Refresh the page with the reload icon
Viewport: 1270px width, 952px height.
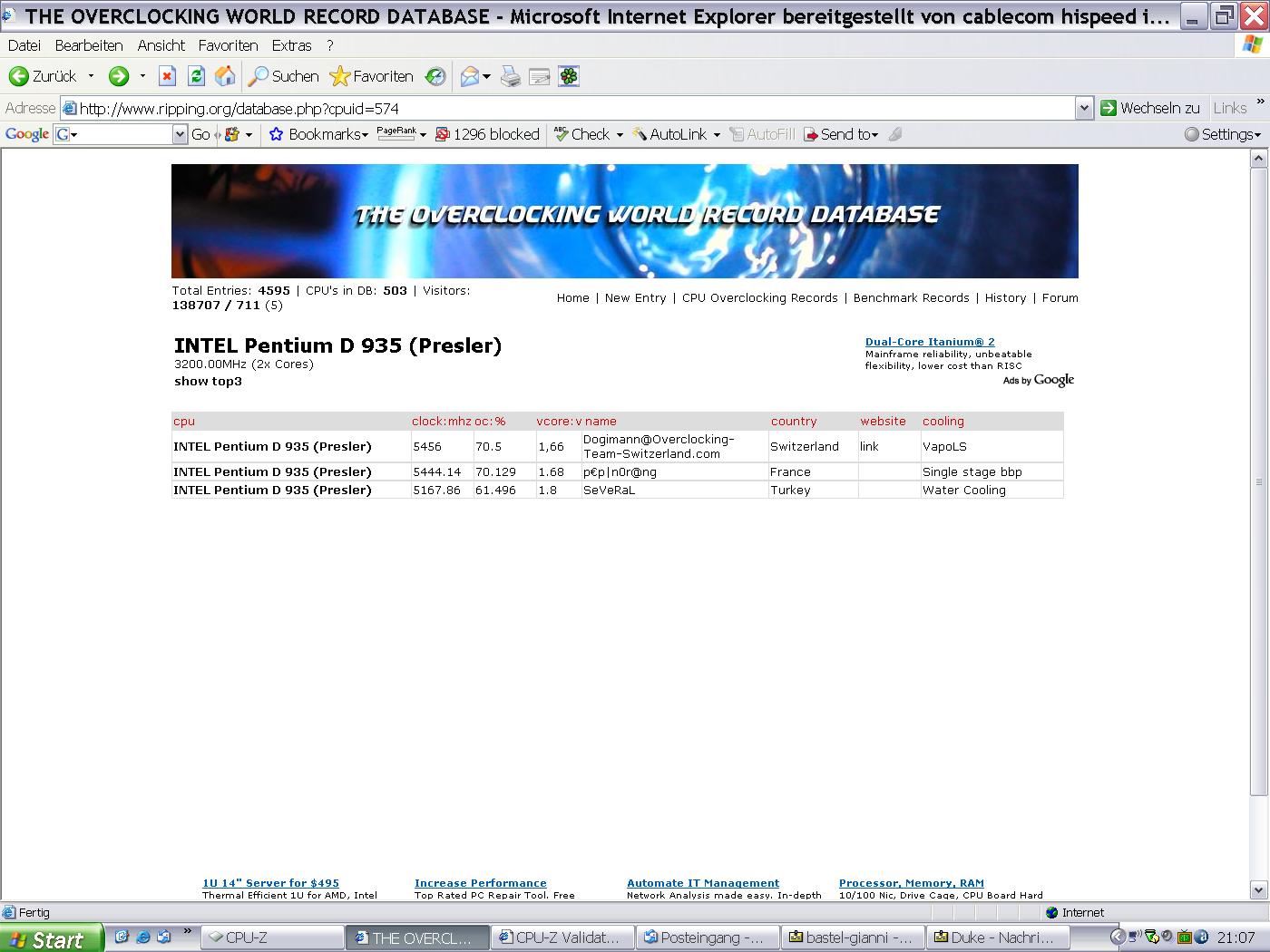196,77
